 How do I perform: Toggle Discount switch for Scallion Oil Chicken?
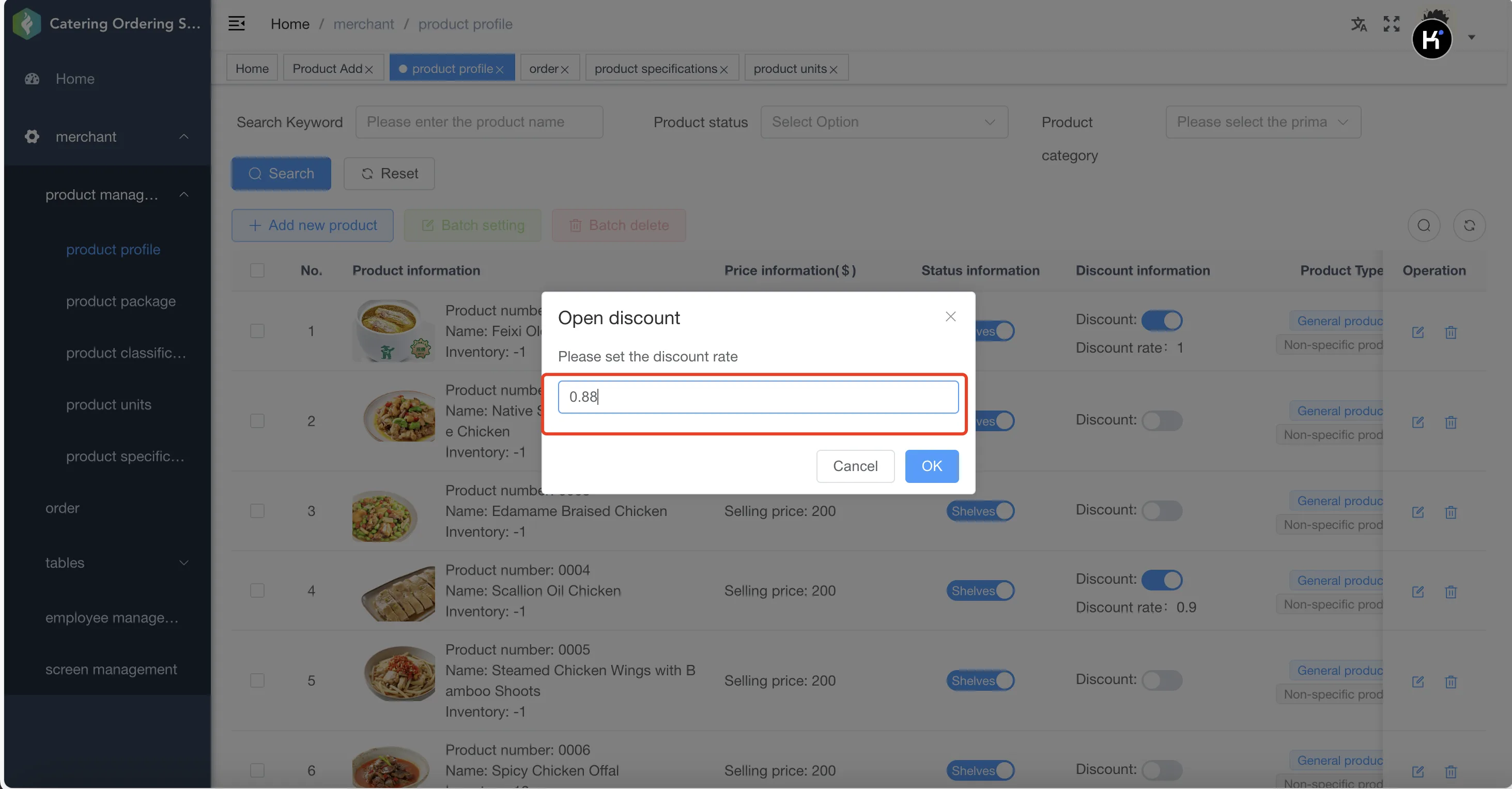[x=1162, y=581]
